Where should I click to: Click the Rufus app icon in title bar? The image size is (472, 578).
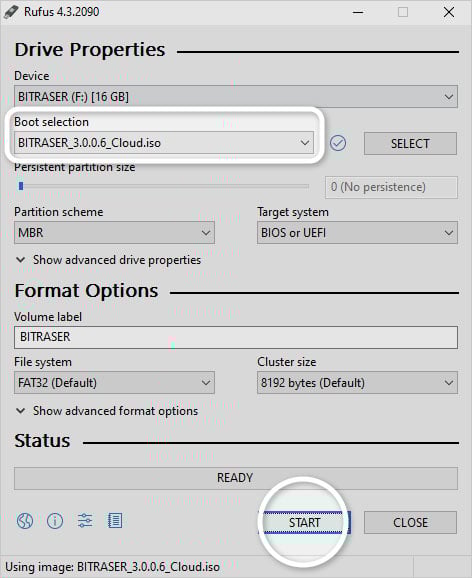pos(11,12)
